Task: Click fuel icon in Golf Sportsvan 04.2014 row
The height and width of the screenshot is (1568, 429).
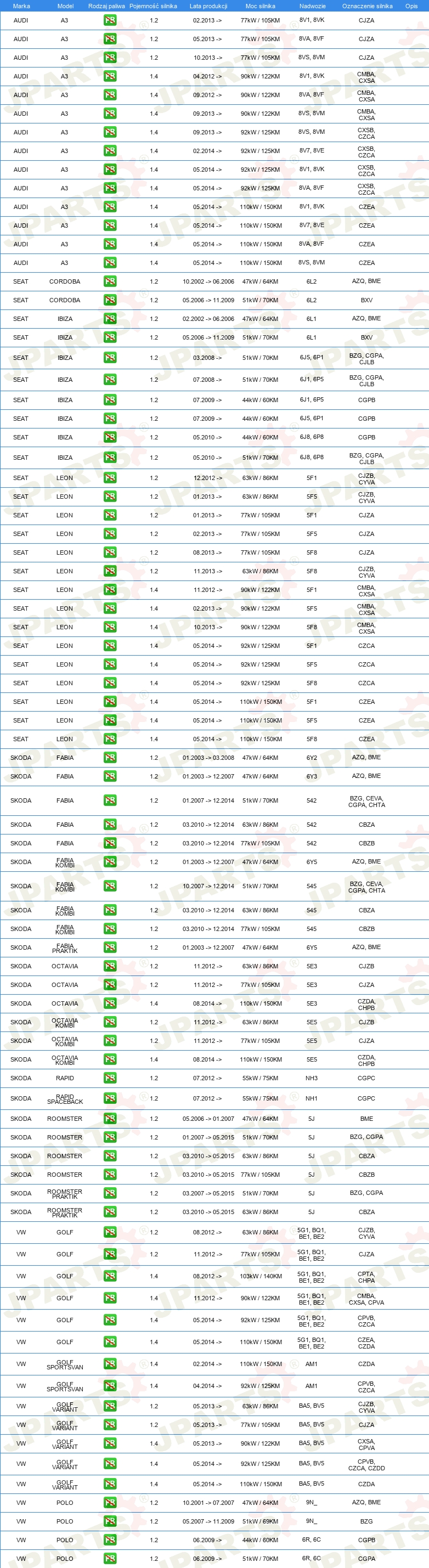Action: pos(110,1386)
